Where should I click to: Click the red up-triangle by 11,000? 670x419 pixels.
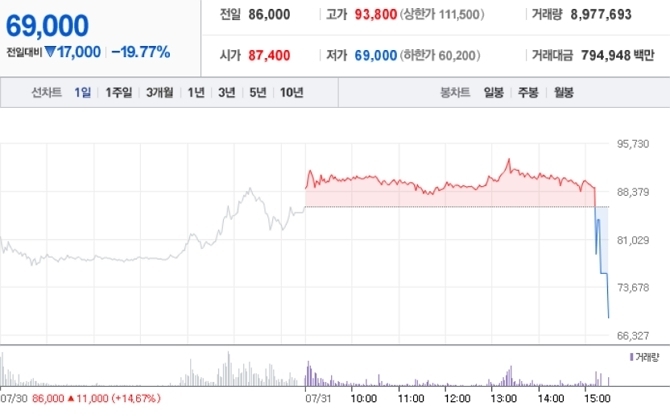pos(71,398)
